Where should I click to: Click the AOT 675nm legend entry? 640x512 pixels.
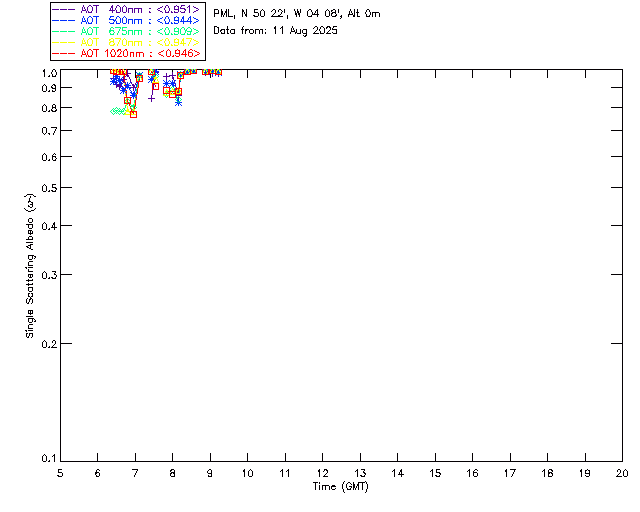click(x=127, y=31)
